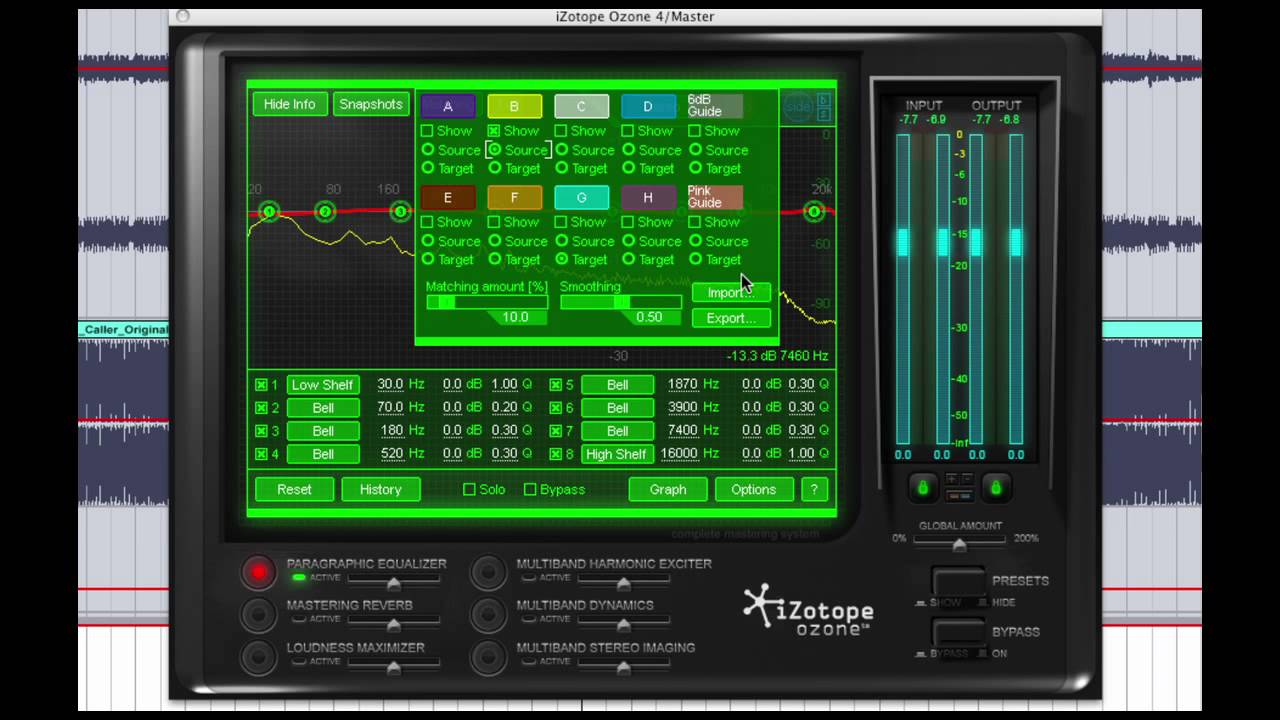This screenshot has height=720, width=1280.
Task: Select the Pink Guide snapshot
Action: coord(715,197)
